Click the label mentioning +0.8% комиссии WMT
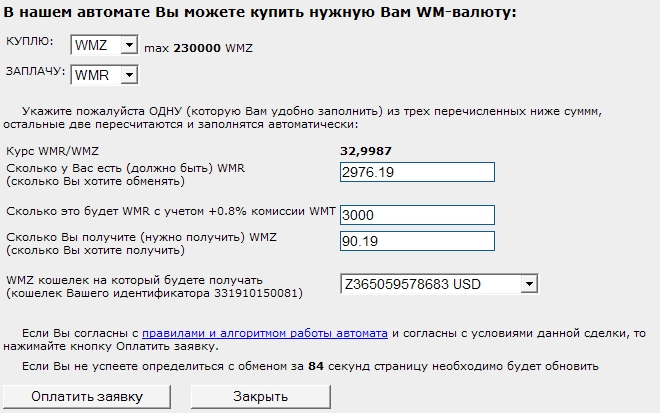660x413 pixels. click(170, 211)
